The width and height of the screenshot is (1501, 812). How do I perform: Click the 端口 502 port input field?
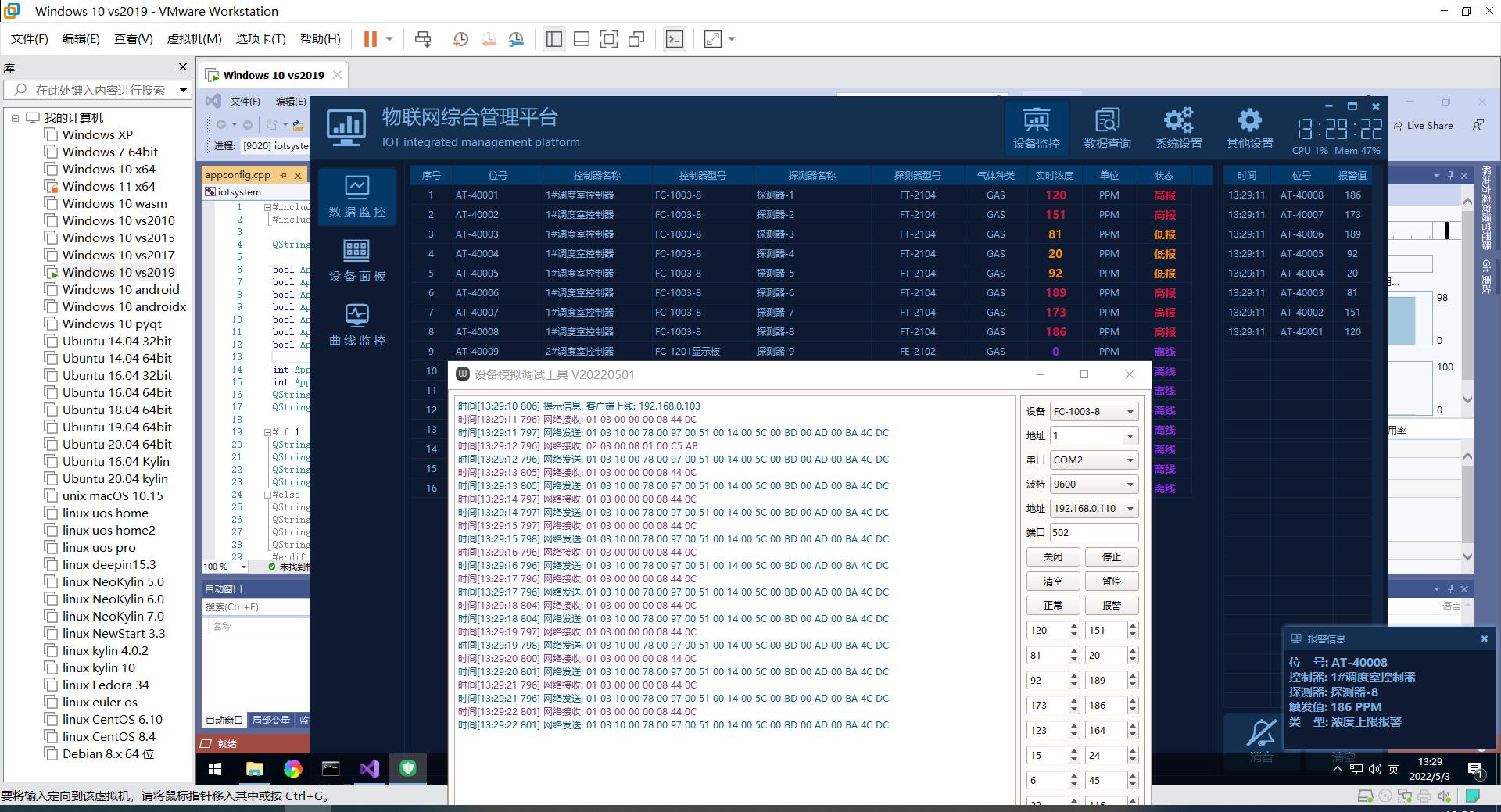[1093, 533]
